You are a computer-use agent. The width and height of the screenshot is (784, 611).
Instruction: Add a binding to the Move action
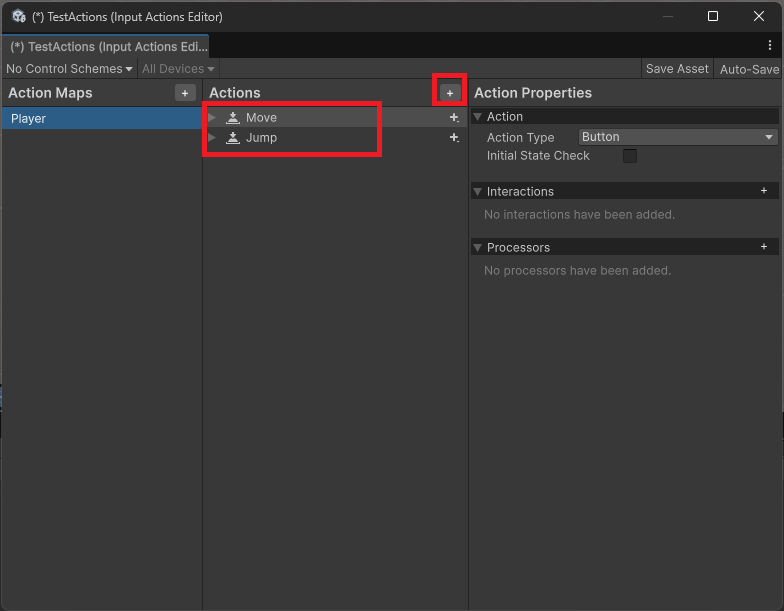coord(454,118)
